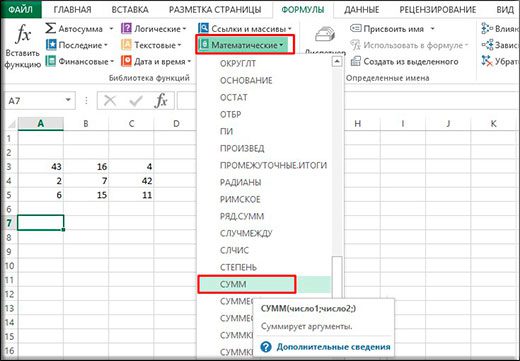Image resolution: width=520 pixels, height=361 pixels.
Task: Click formula bar fx insert function icon
Action: tap(161, 100)
